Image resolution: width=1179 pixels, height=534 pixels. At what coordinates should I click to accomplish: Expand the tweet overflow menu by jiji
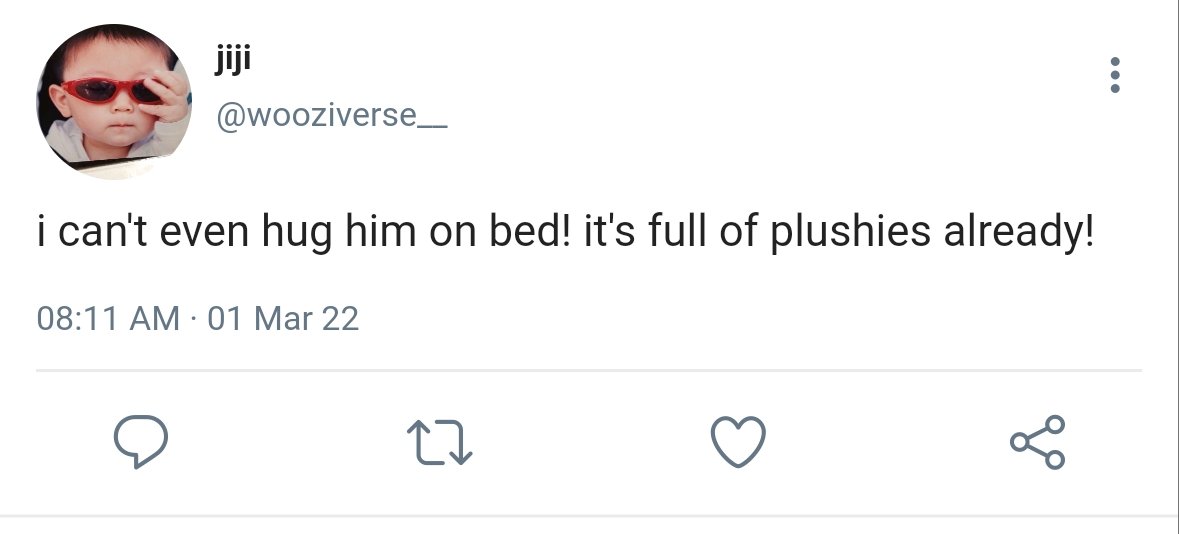coord(1115,75)
